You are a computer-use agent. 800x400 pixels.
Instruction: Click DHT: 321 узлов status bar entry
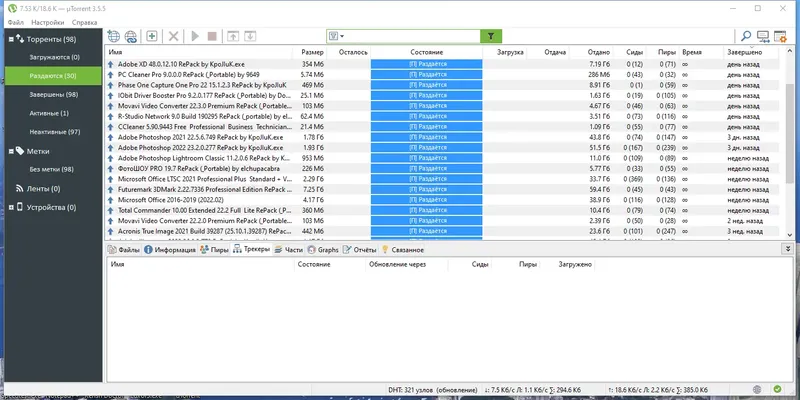point(433,390)
